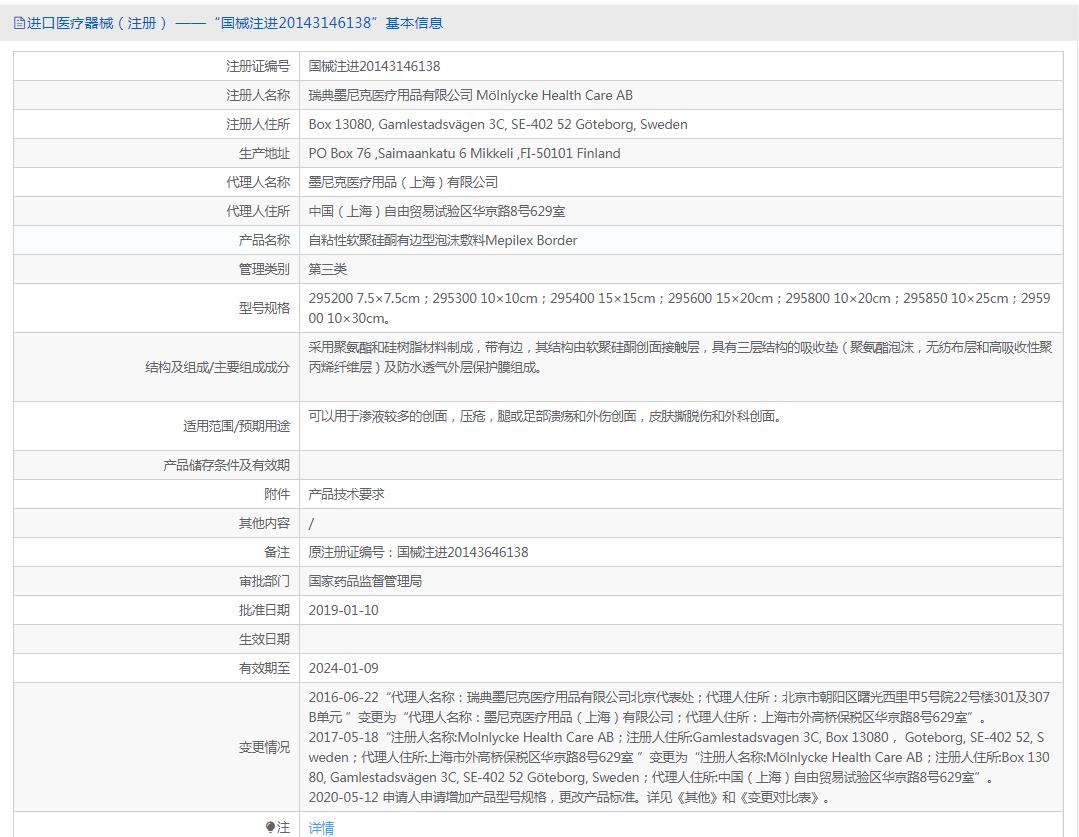The width and height of the screenshot is (1079, 837).
Task: Select management class 第三类 value
Action: (x=328, y=268)
